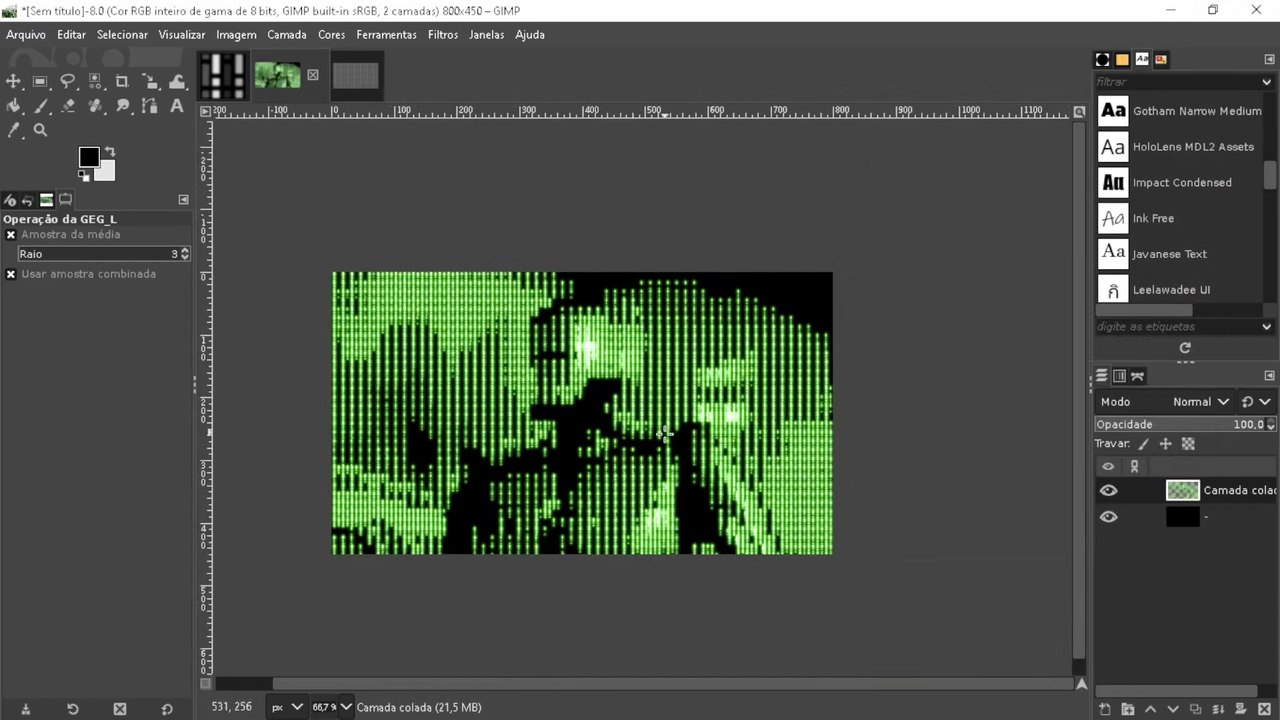
Task: Select the Text tool
Action: pyautogui.click(x=177, y=105)
